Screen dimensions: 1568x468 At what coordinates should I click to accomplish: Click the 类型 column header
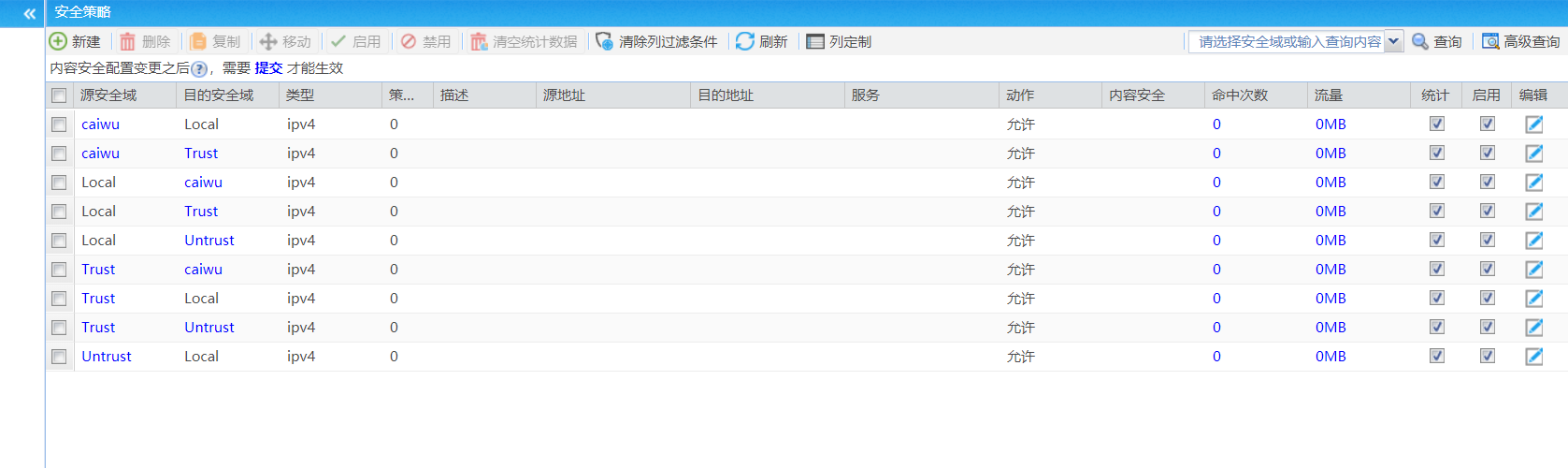330,95
